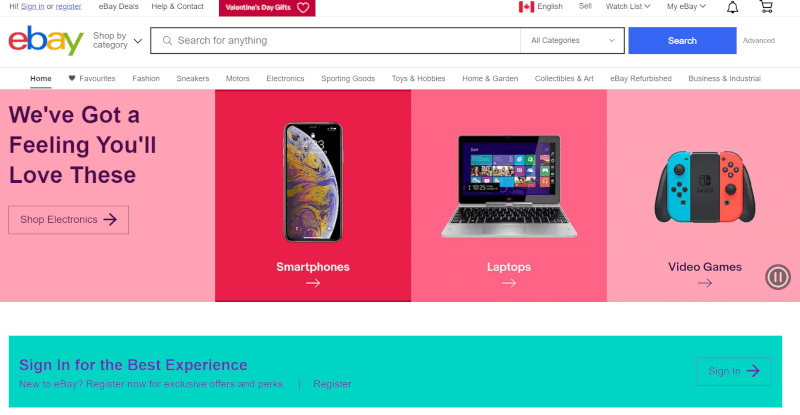Click the Register link in teal banner
Image resolution: width=800 pixels, height=415 pixels.
click(332, 384)
